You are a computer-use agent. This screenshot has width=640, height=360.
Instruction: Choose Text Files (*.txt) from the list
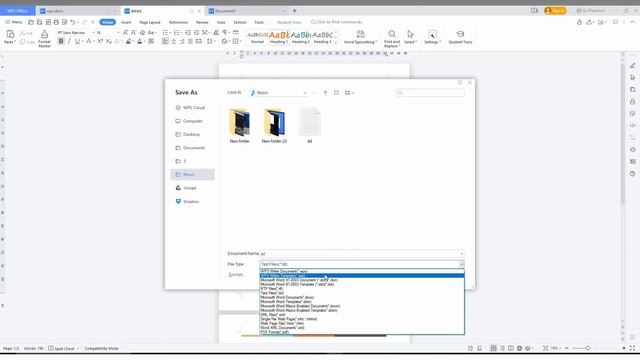(x=362, y=293)
